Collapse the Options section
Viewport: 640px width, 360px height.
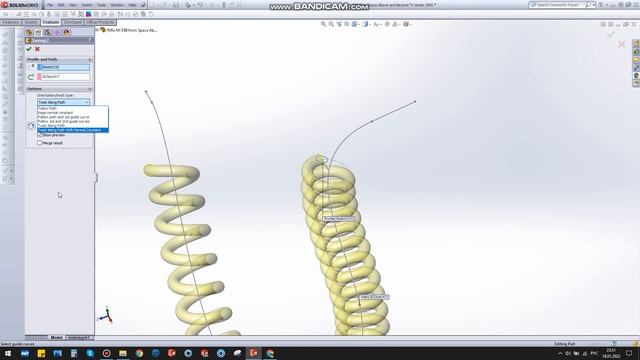click(x=90, y=89)
